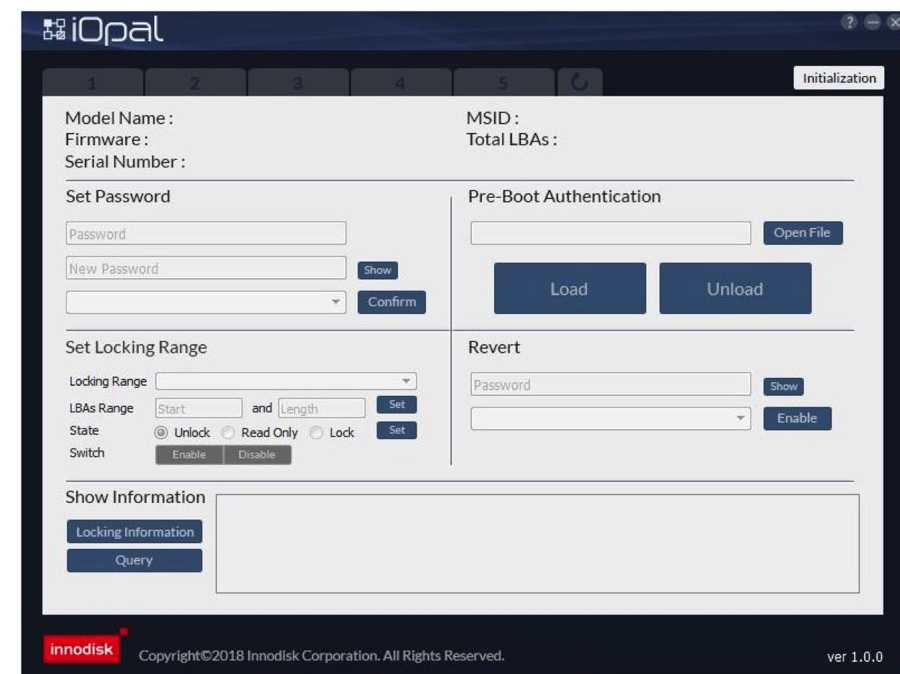Select the Read Only state option
This screenshot has width=900, height=674.
[x=228, y=432]
